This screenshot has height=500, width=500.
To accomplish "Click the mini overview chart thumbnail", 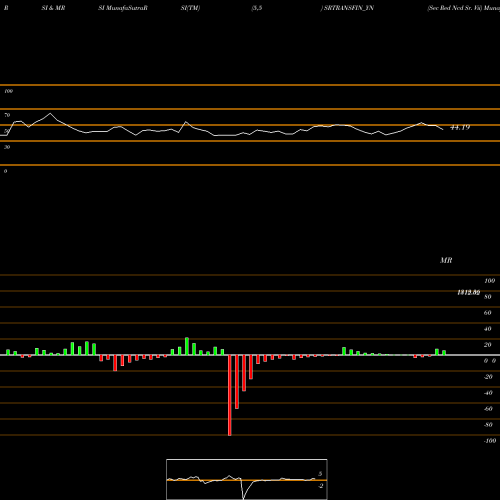I will point(247,479).
